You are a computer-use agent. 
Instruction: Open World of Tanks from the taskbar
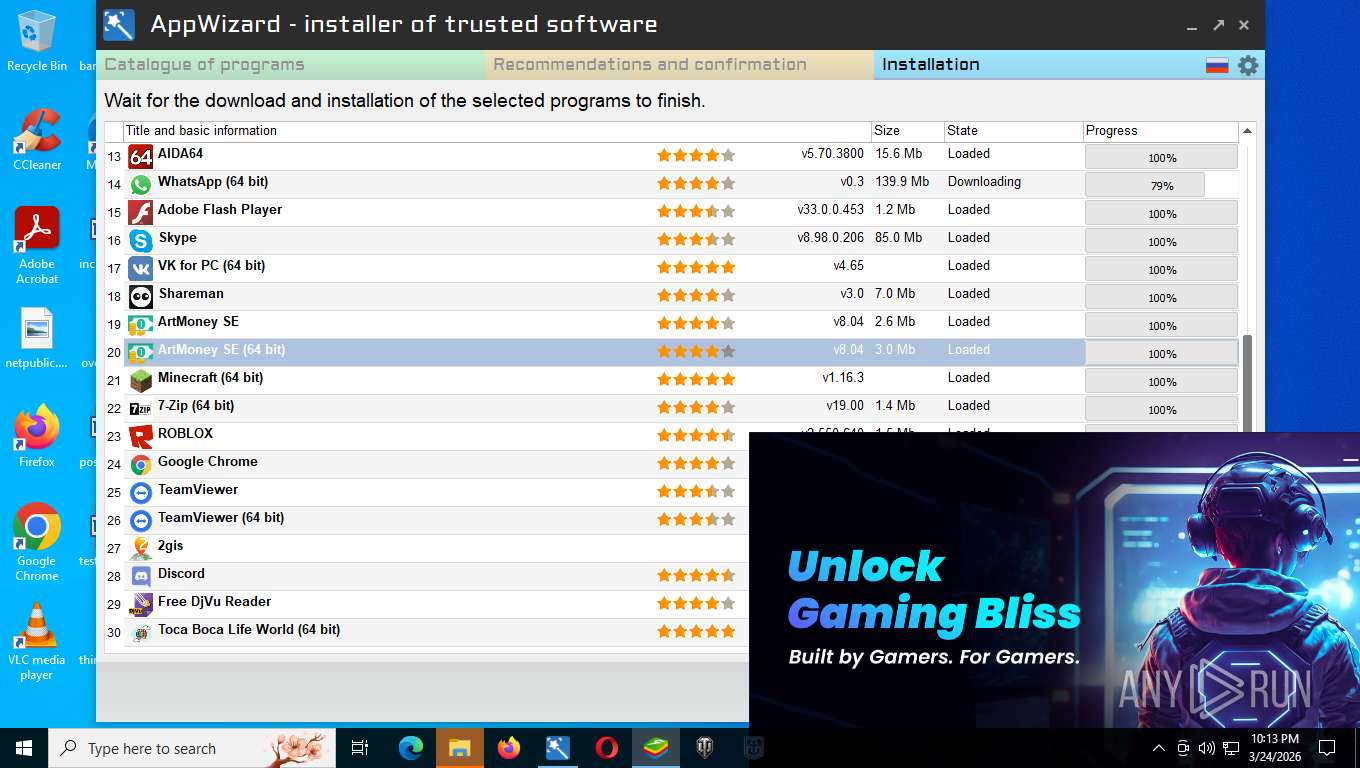(x=705, y=748)
